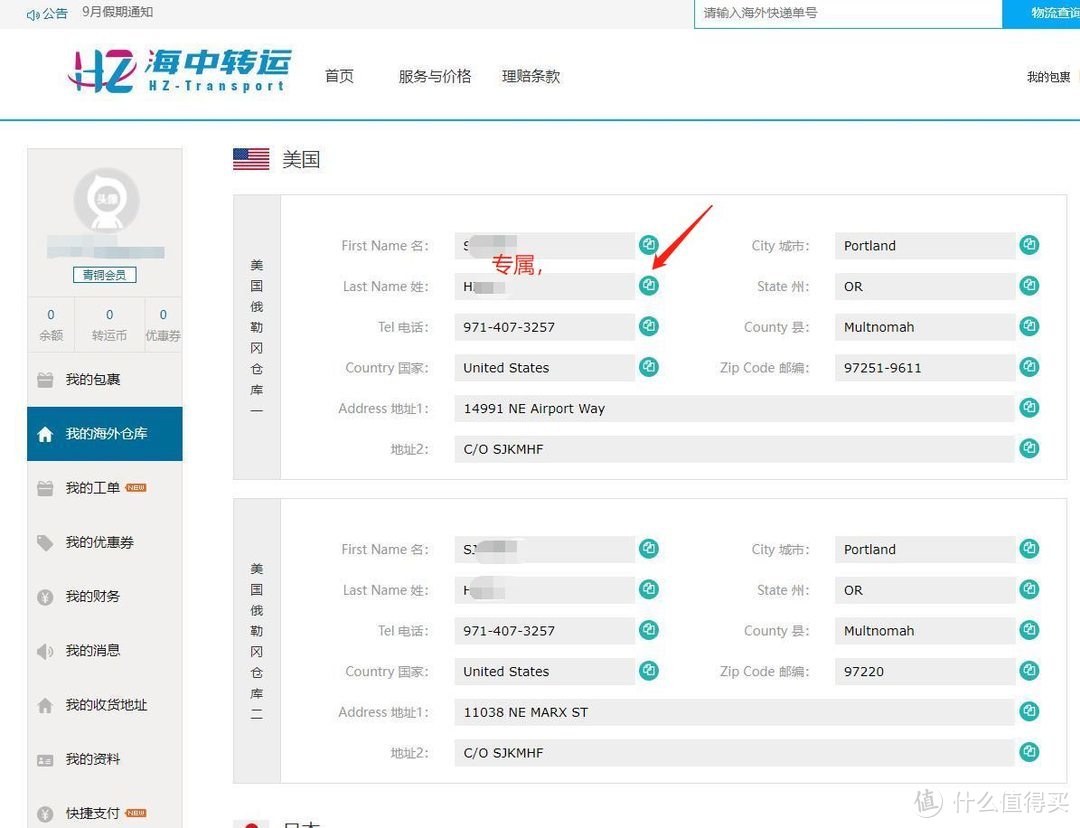Open the 首页 menu item
Screen dimensions: 1080x828
[x=339, y=75]
